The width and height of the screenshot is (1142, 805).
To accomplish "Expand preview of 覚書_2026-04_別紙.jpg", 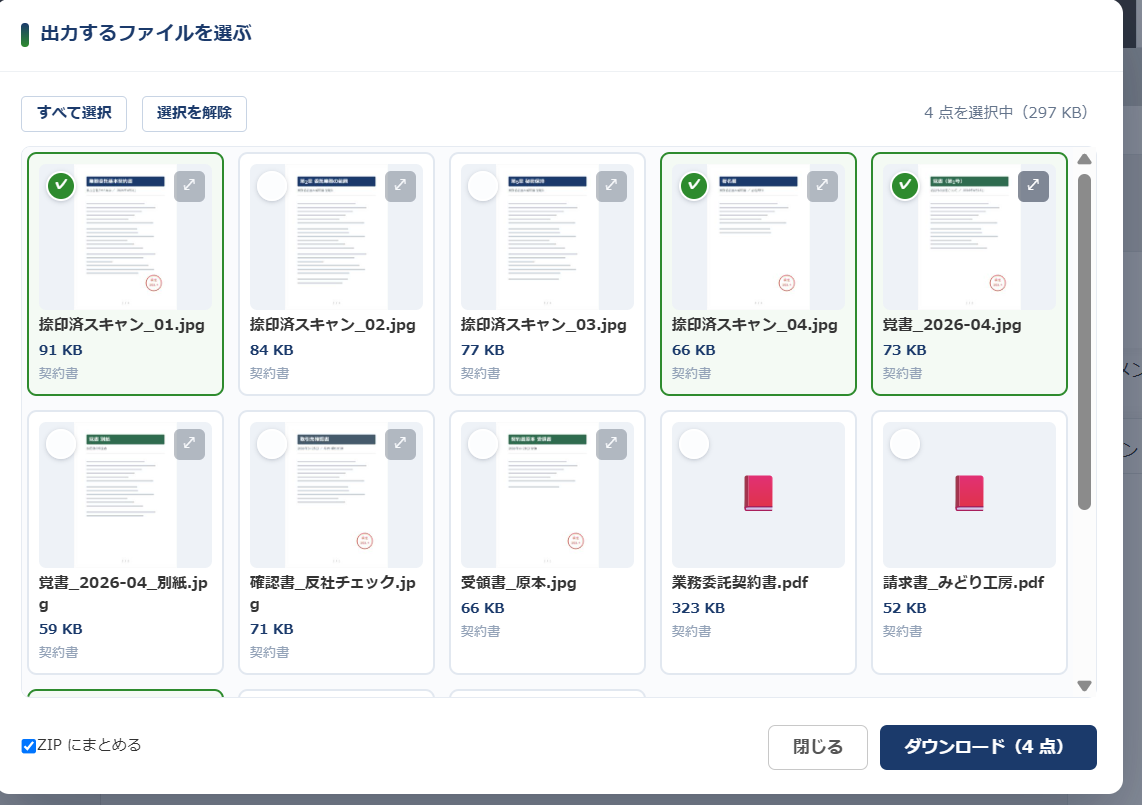I will tap(189, 444).
